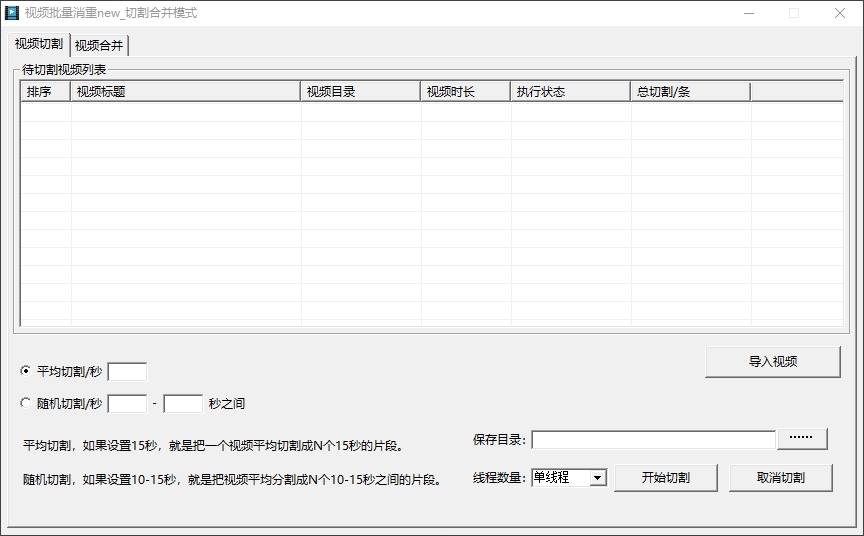Close the 视频批量消重 window
Screen dimensions: 864x536
(x=840, y=13)
